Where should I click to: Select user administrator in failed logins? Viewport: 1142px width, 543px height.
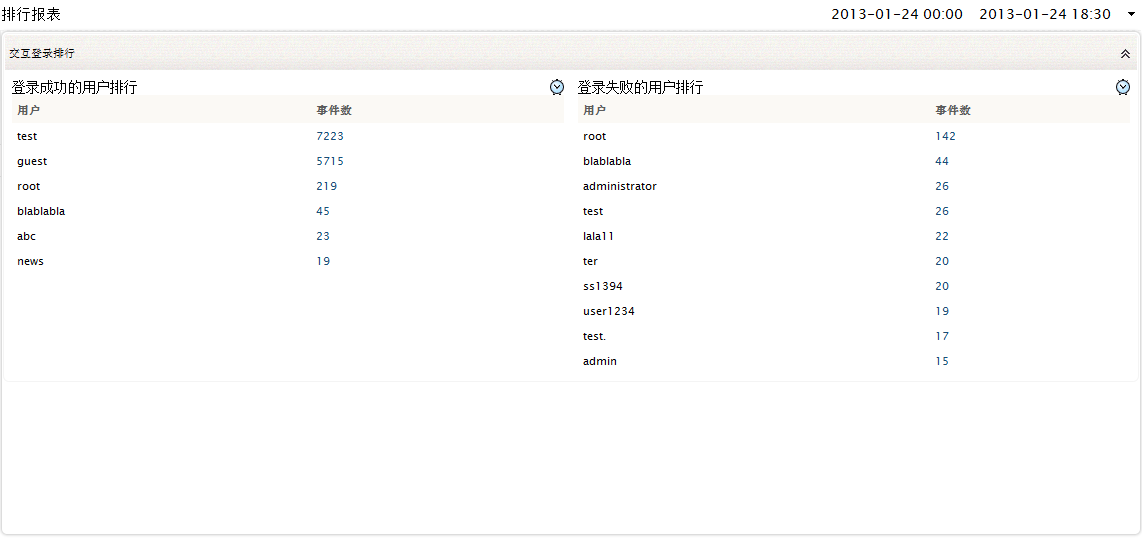point(620,186)
